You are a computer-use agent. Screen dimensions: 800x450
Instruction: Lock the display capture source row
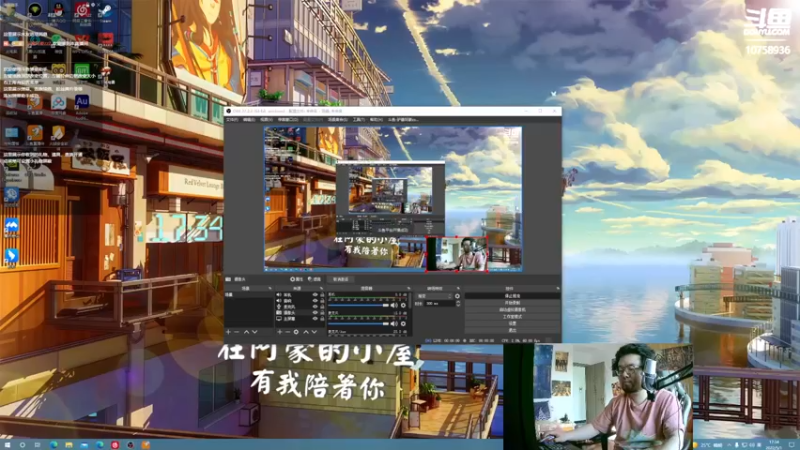[x=322, y=319]
